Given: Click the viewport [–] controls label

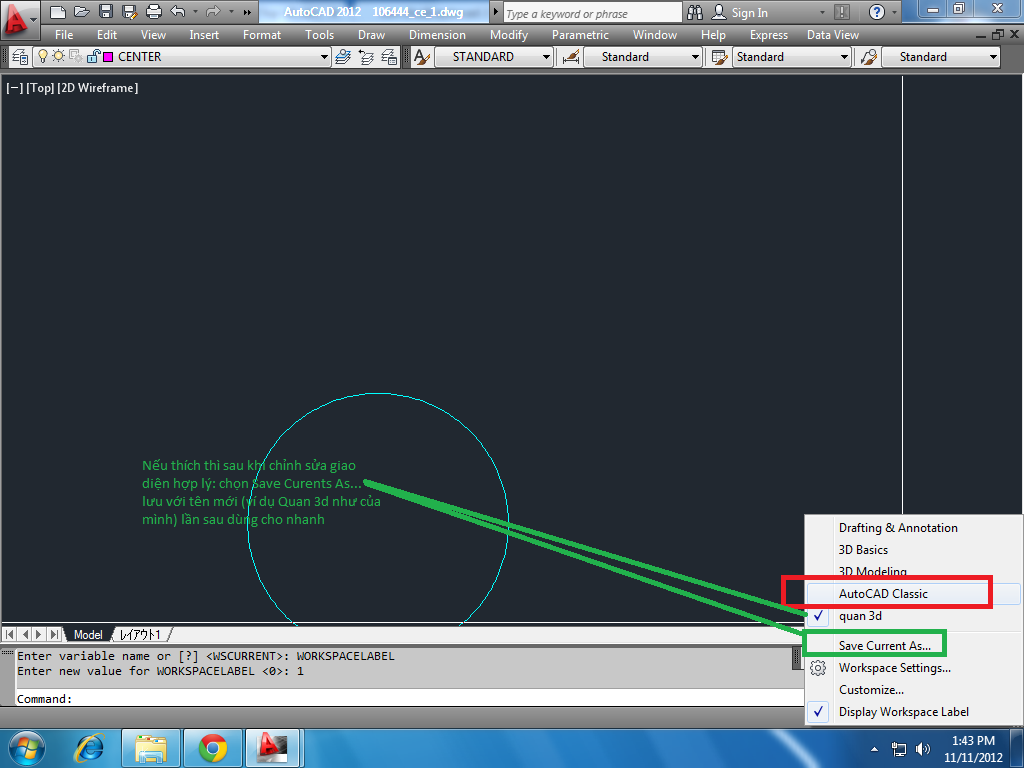Looking at the screenshot, I should tap(14, 88).
